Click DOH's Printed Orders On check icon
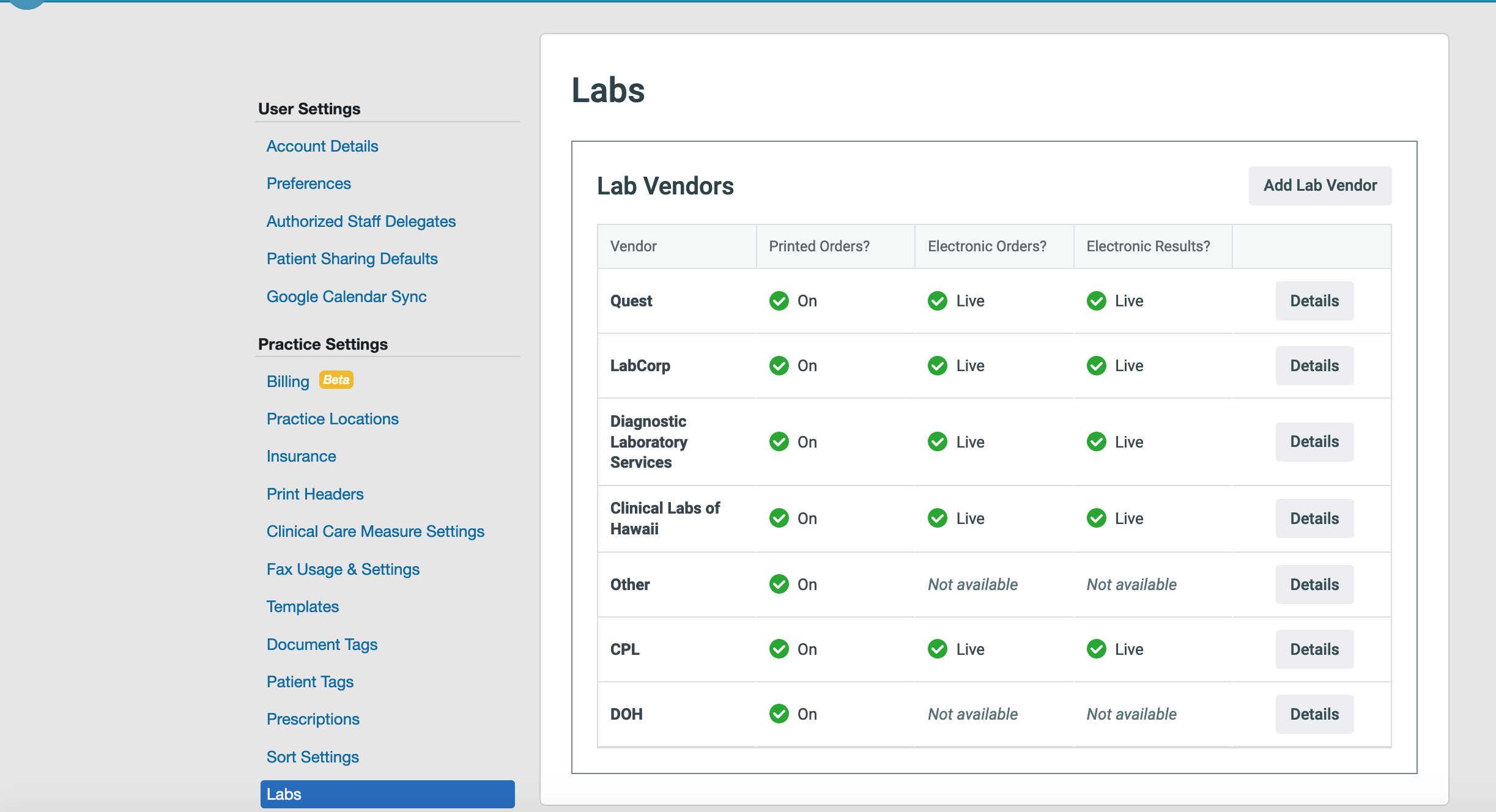The height and width of the screenshot is (812, 1496). (779, 714)
